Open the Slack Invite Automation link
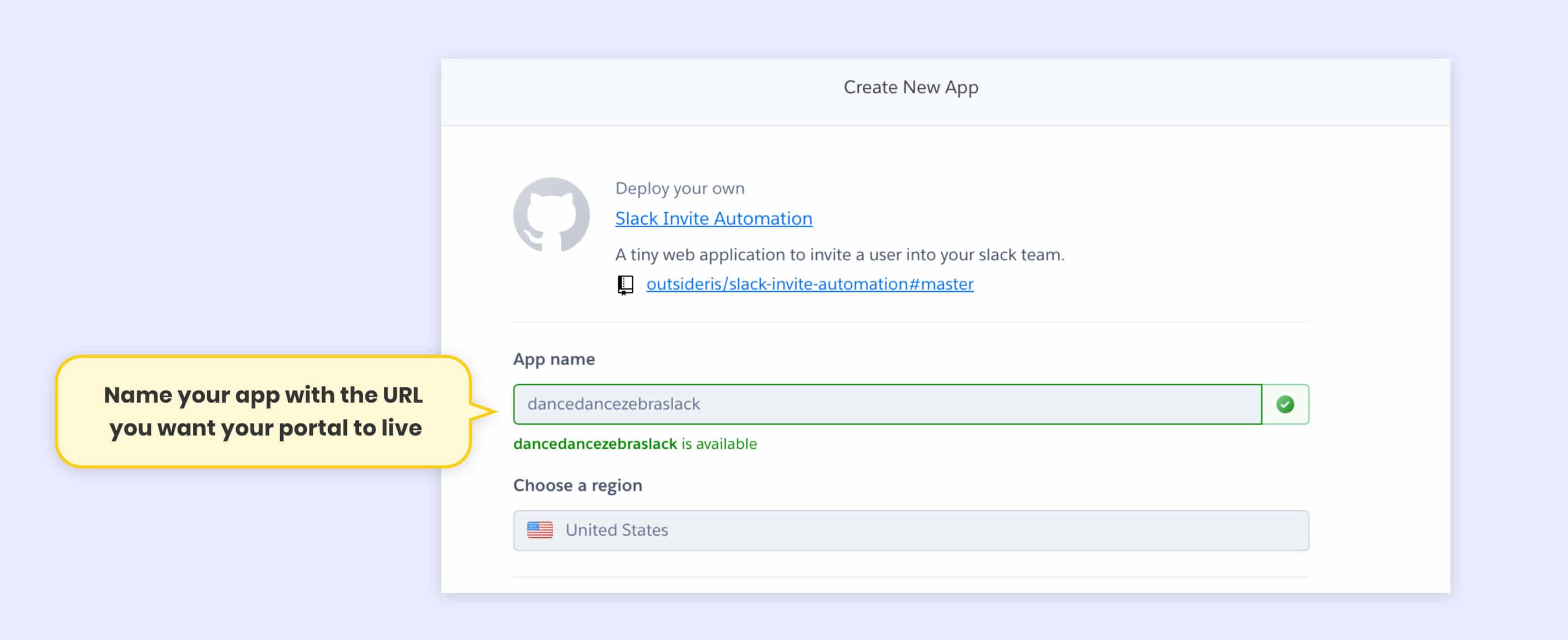Viewport: 1568px width, 640px height. (713, 218)
